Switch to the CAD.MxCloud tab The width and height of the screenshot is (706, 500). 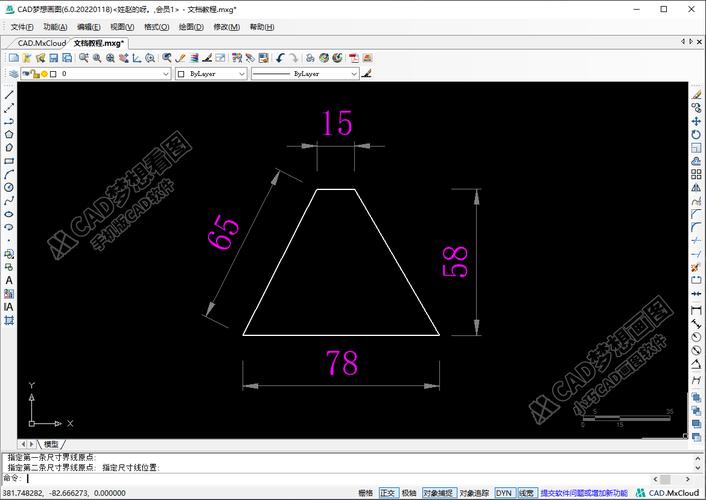[x=41, y=43]
